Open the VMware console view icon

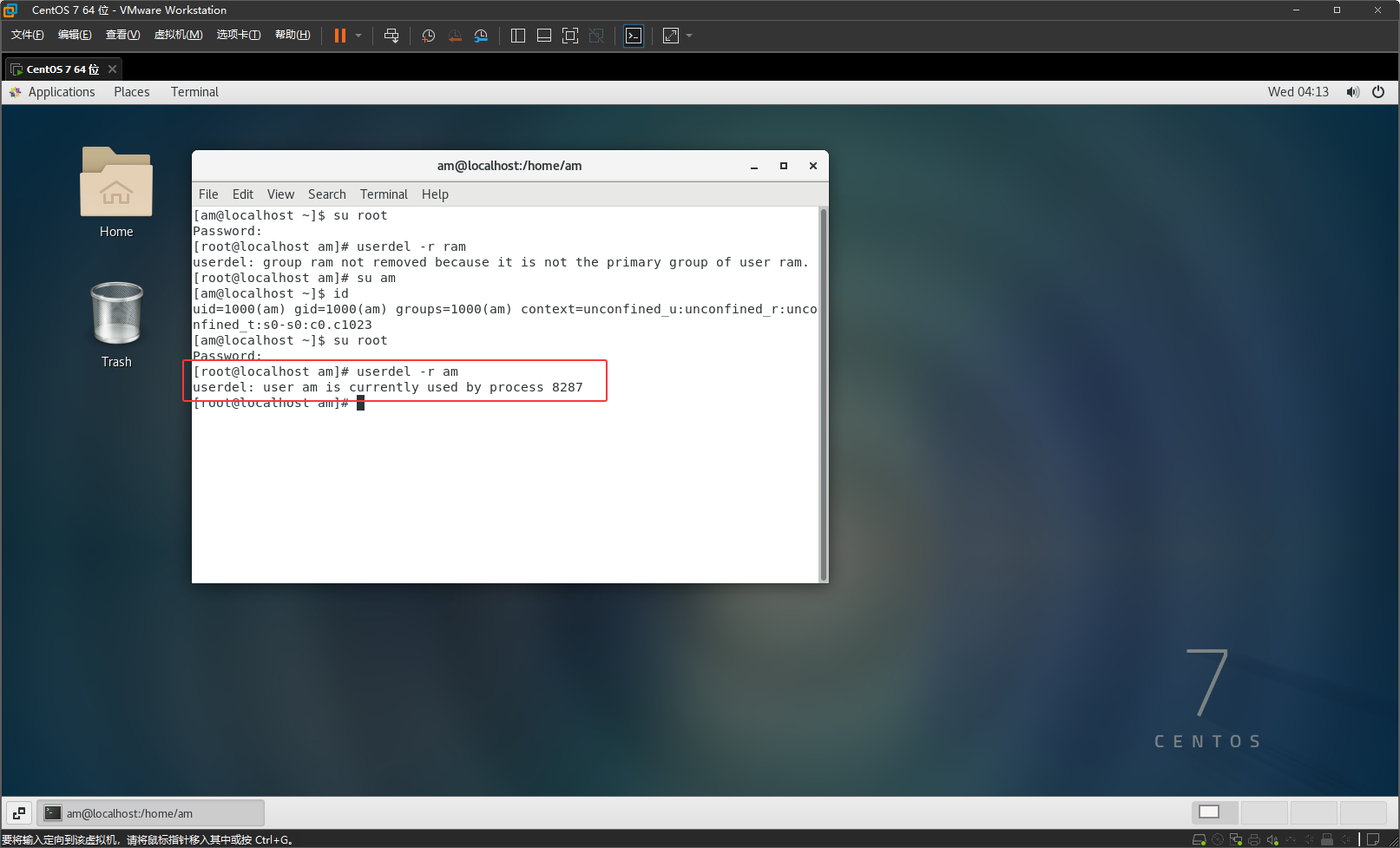634,36
